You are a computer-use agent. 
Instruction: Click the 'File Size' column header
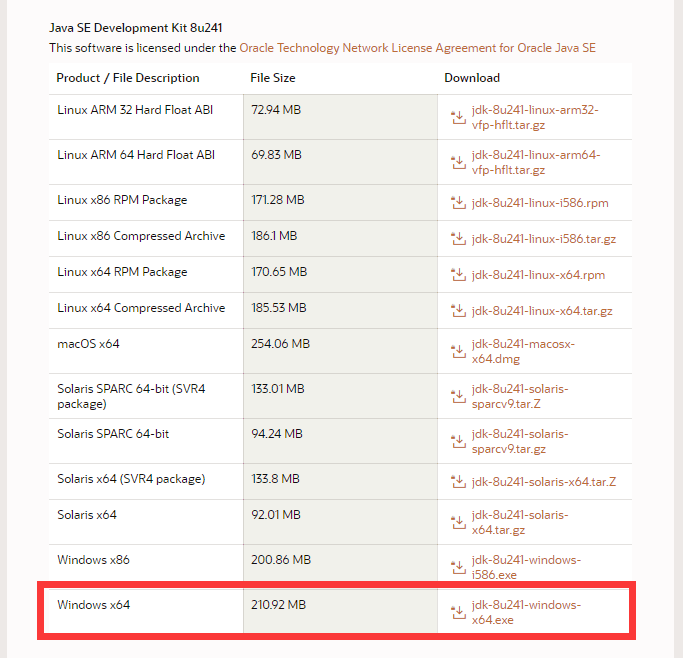click(273, 78)
